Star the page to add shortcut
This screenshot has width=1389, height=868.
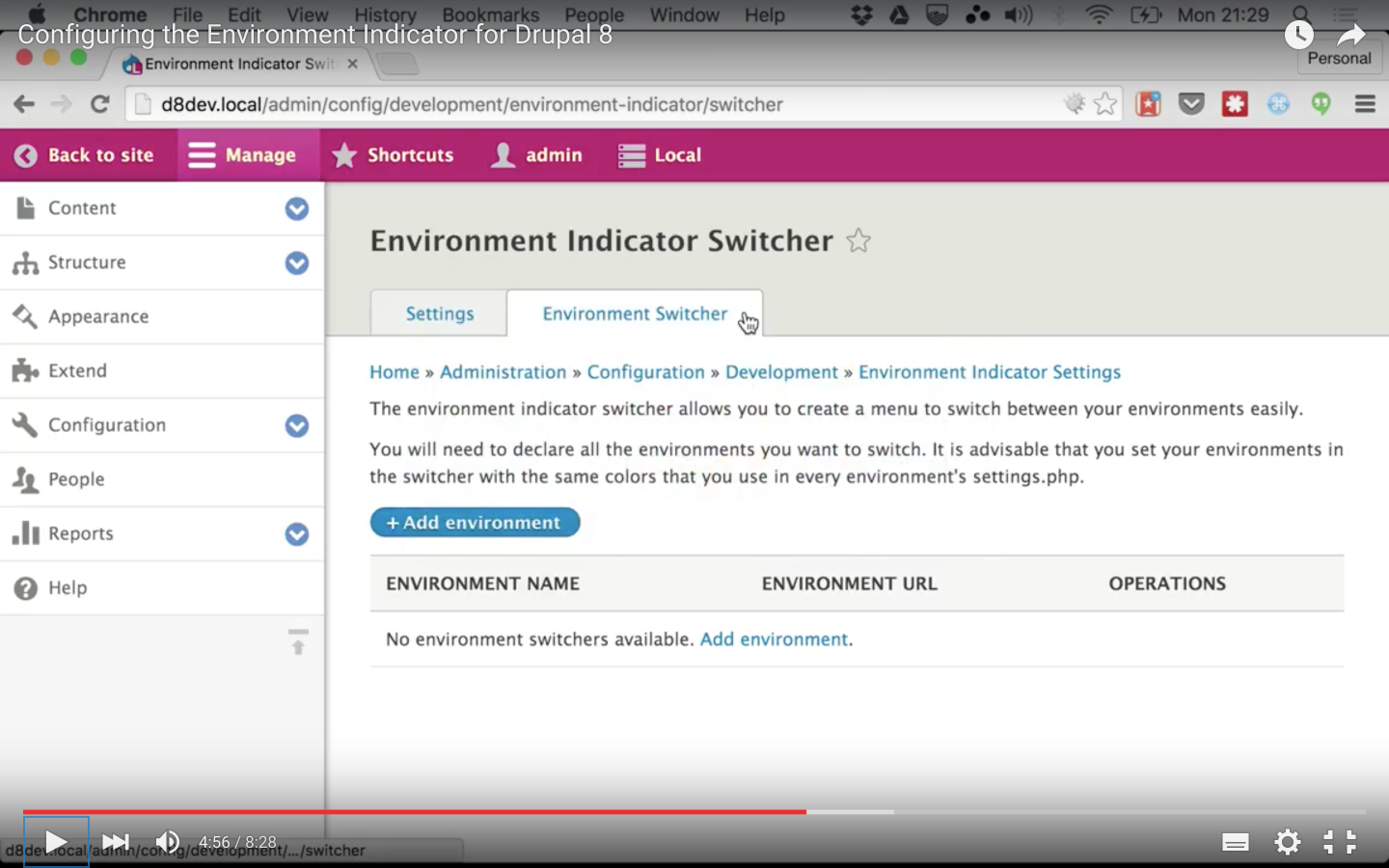coord(858,240)
